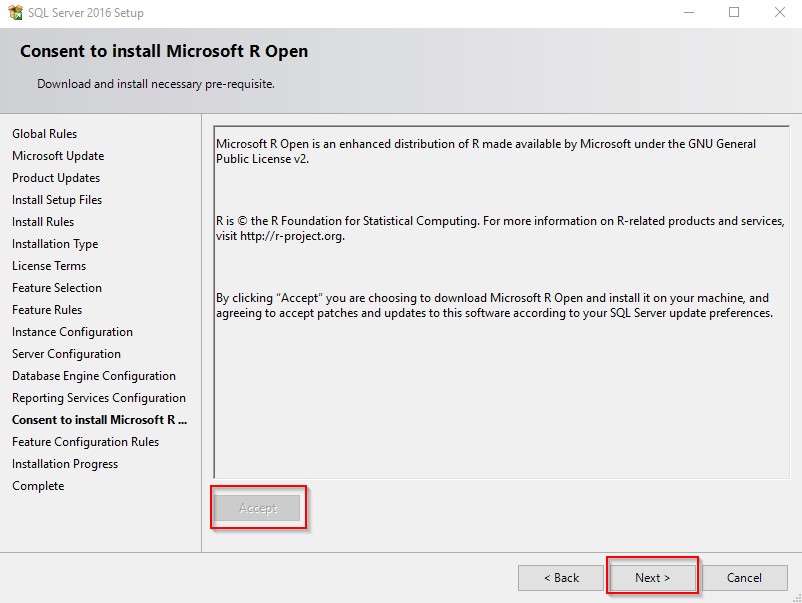Select Feature Rules step in sidebar
Viewport: 802px width, 603px height.
click(47, 309)
